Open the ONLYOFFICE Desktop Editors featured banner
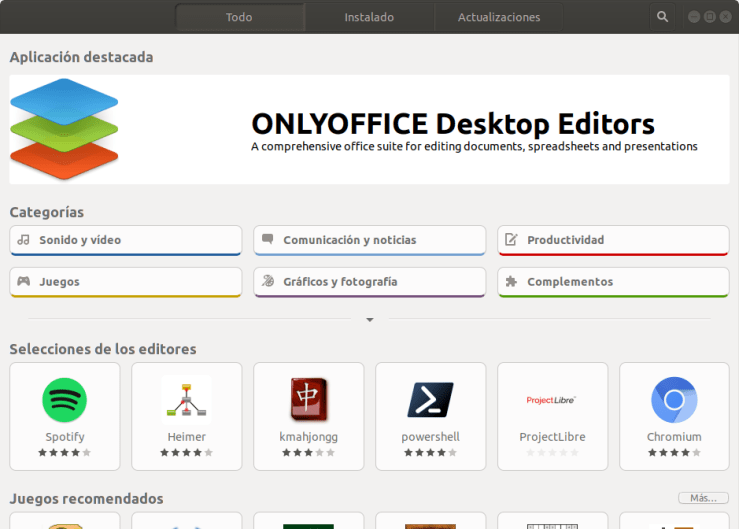Screen dimensions: 739x529 click(370, 129)
